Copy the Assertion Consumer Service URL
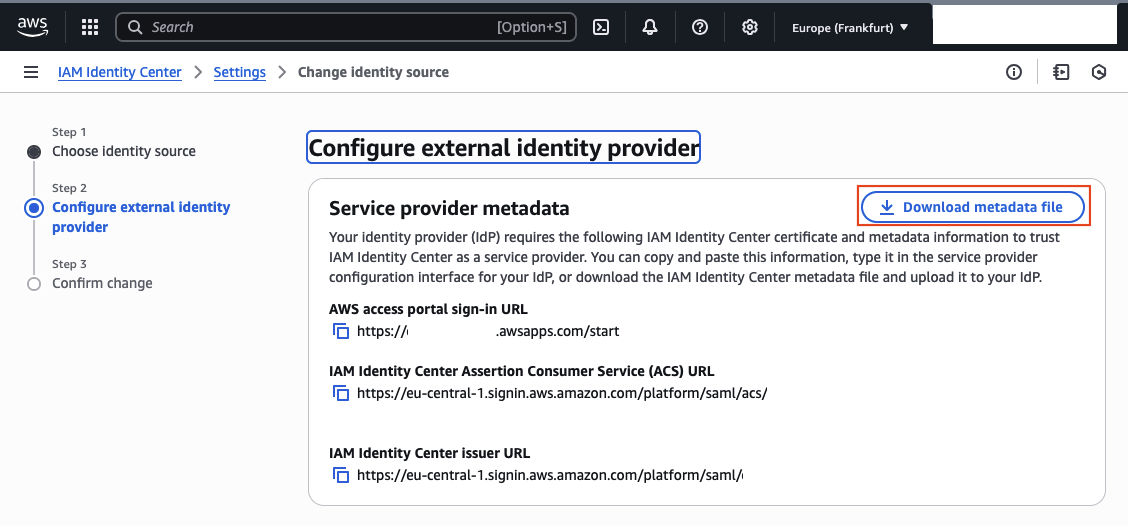The width and height of the screenshot is (1128, 526). (341, 394)
